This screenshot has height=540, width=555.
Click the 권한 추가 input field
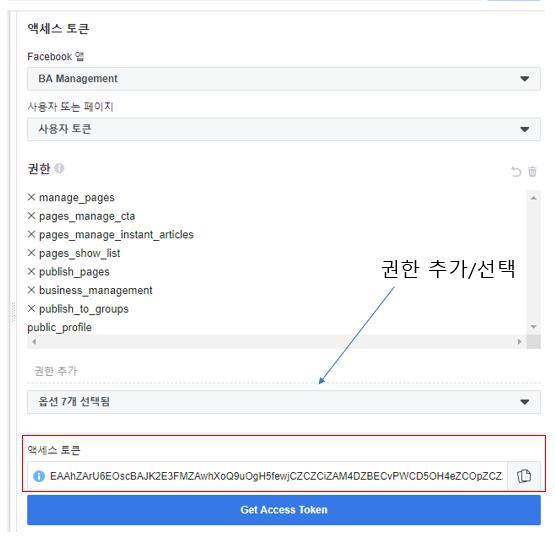coord(284,371)
